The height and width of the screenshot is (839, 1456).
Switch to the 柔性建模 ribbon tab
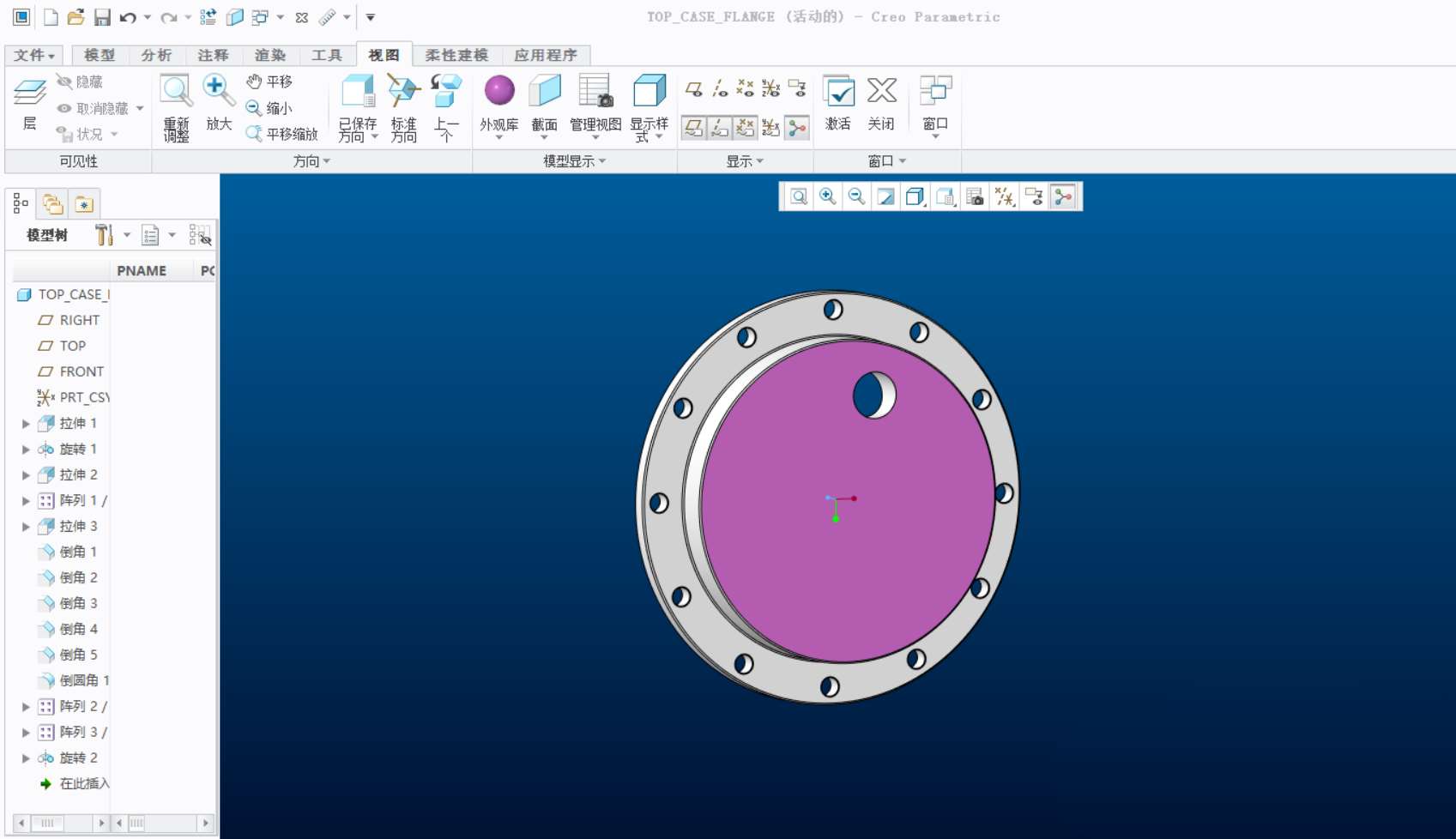coord(456,55)
